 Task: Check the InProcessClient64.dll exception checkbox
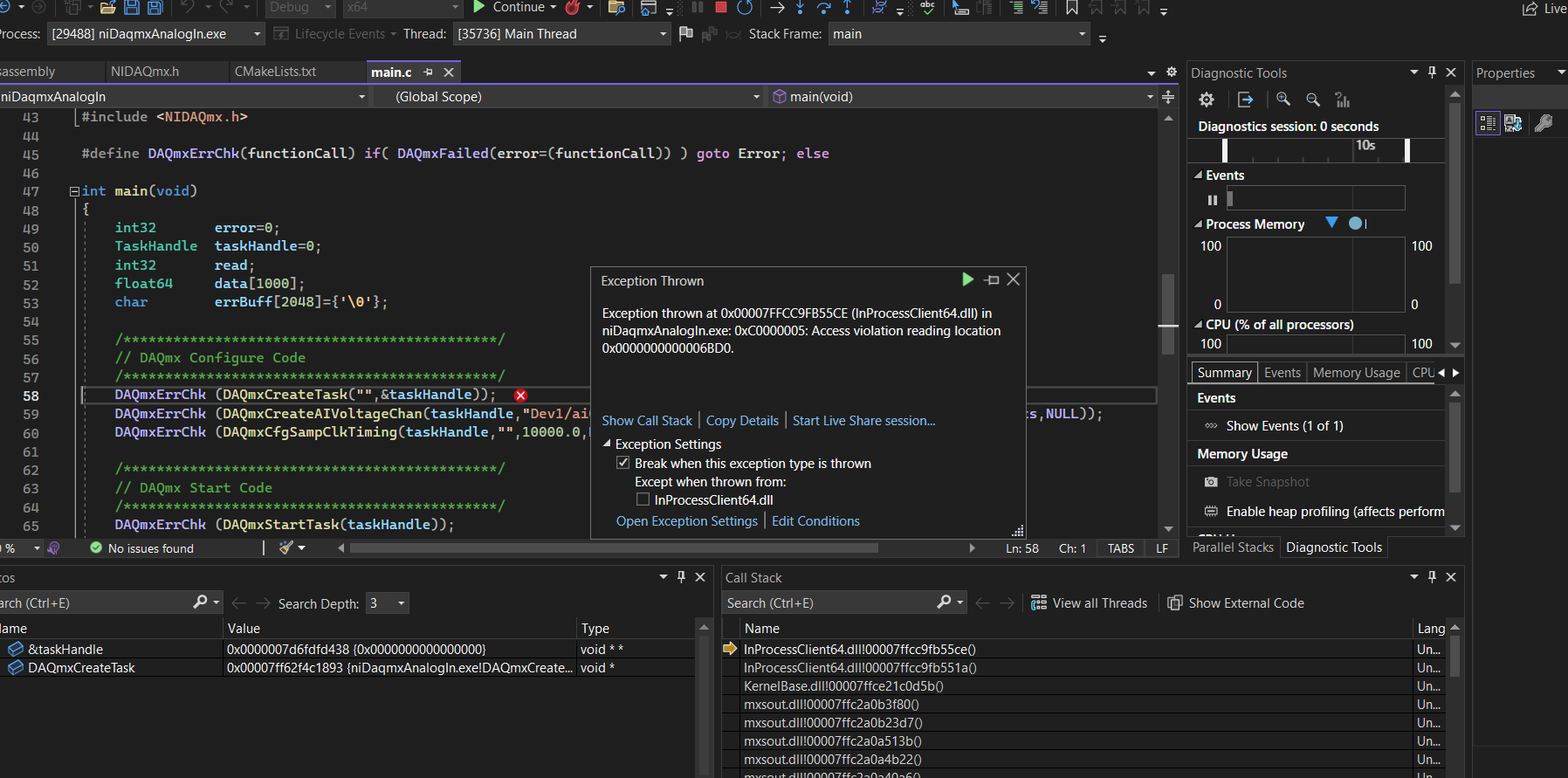tap(643, 500)
